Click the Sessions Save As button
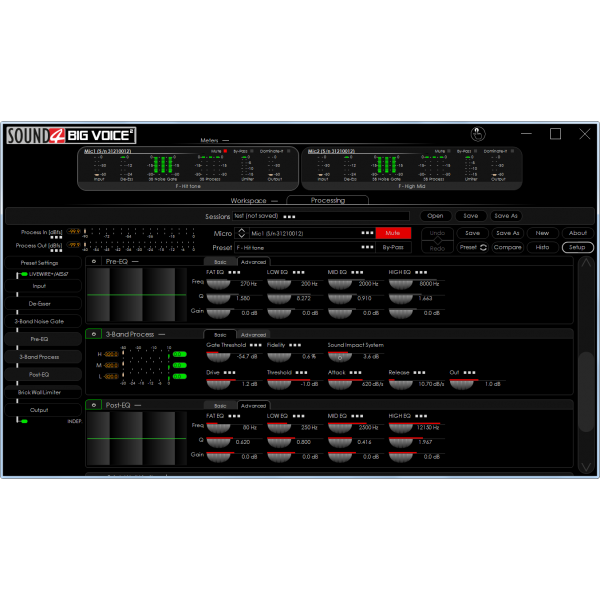Image resolution: width=600 pixels, height=600 pixels. click(x=505, y=216)
